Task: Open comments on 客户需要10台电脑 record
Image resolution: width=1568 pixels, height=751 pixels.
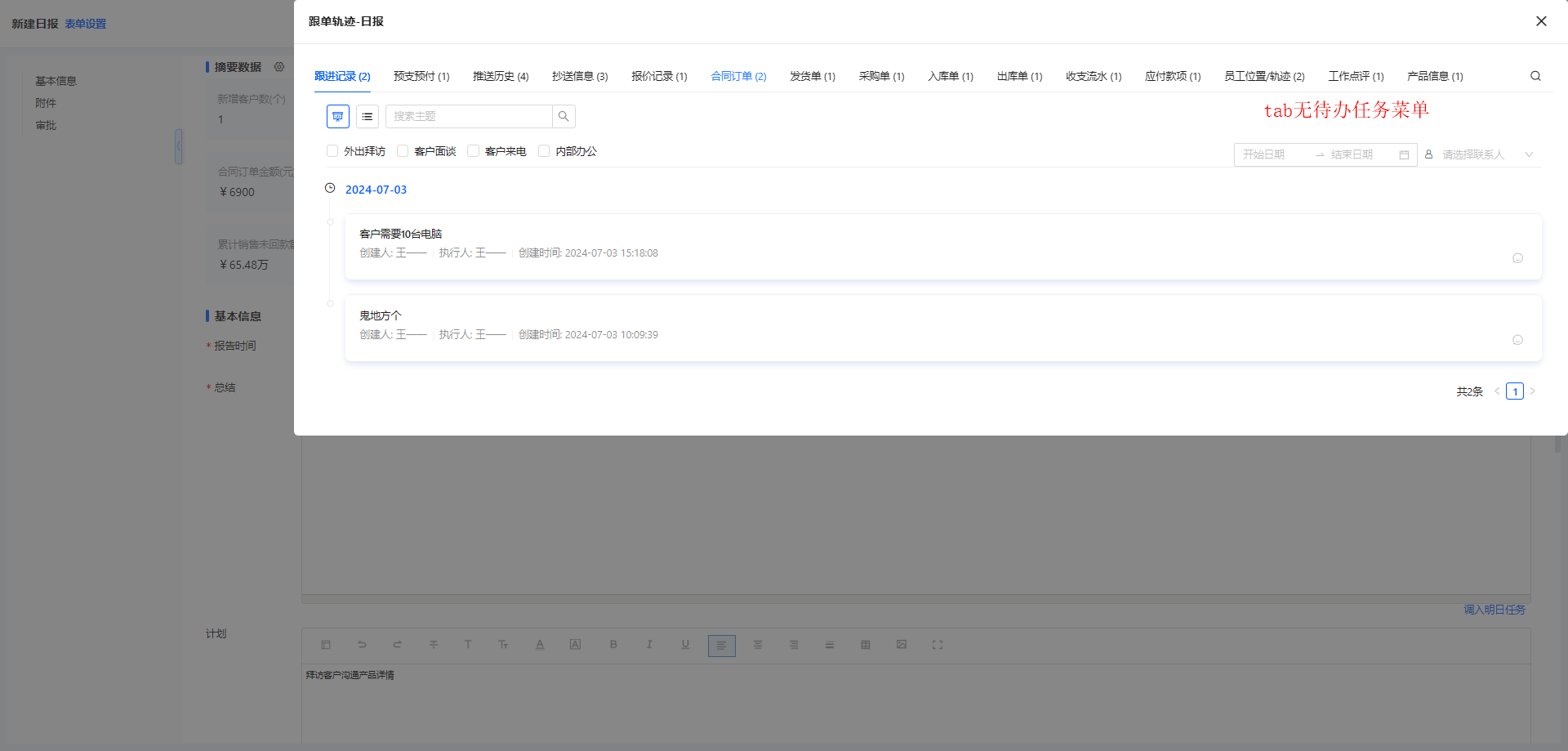Action: (x=1517, y=258)
